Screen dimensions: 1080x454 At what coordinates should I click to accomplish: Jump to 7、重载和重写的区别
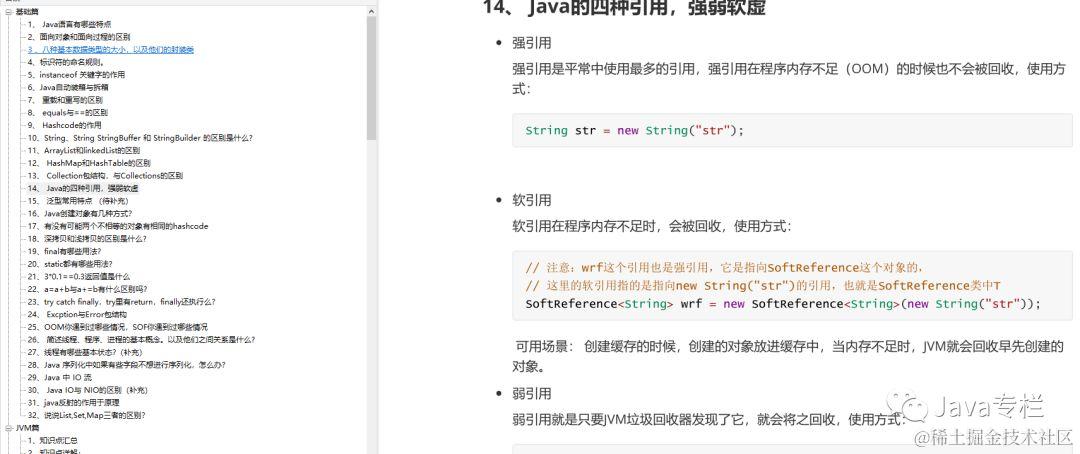65,100
